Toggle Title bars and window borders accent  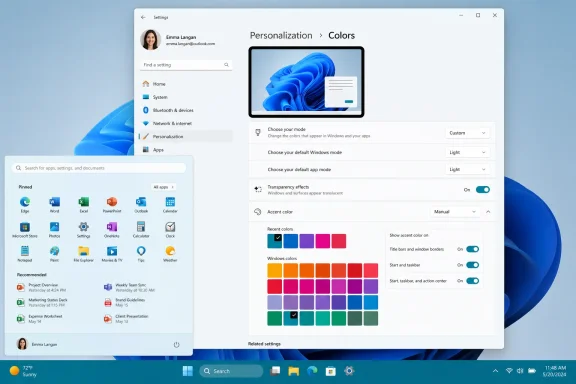point(472,249)
